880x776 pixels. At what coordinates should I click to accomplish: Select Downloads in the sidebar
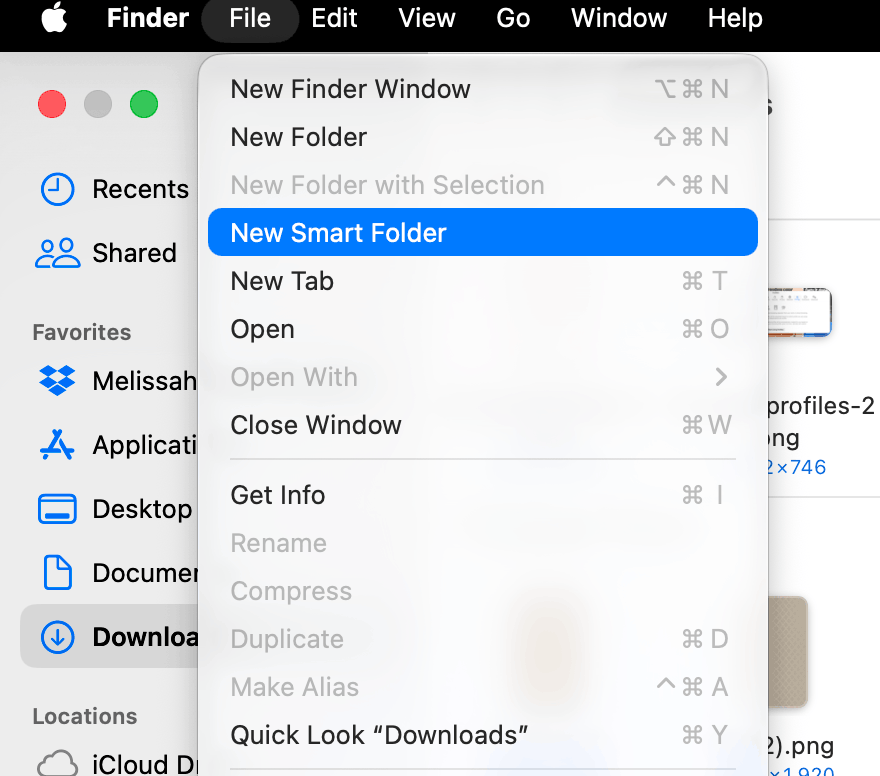[109, 636]
